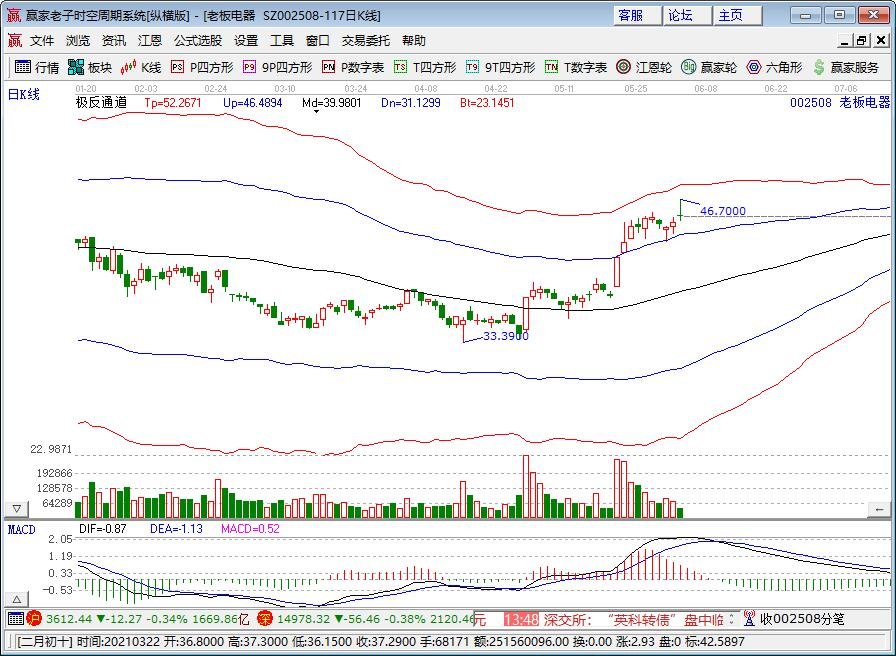Screen dimensions: 896x656
Task: Click the Bt=23.1451 value
Action: [487, 103]
